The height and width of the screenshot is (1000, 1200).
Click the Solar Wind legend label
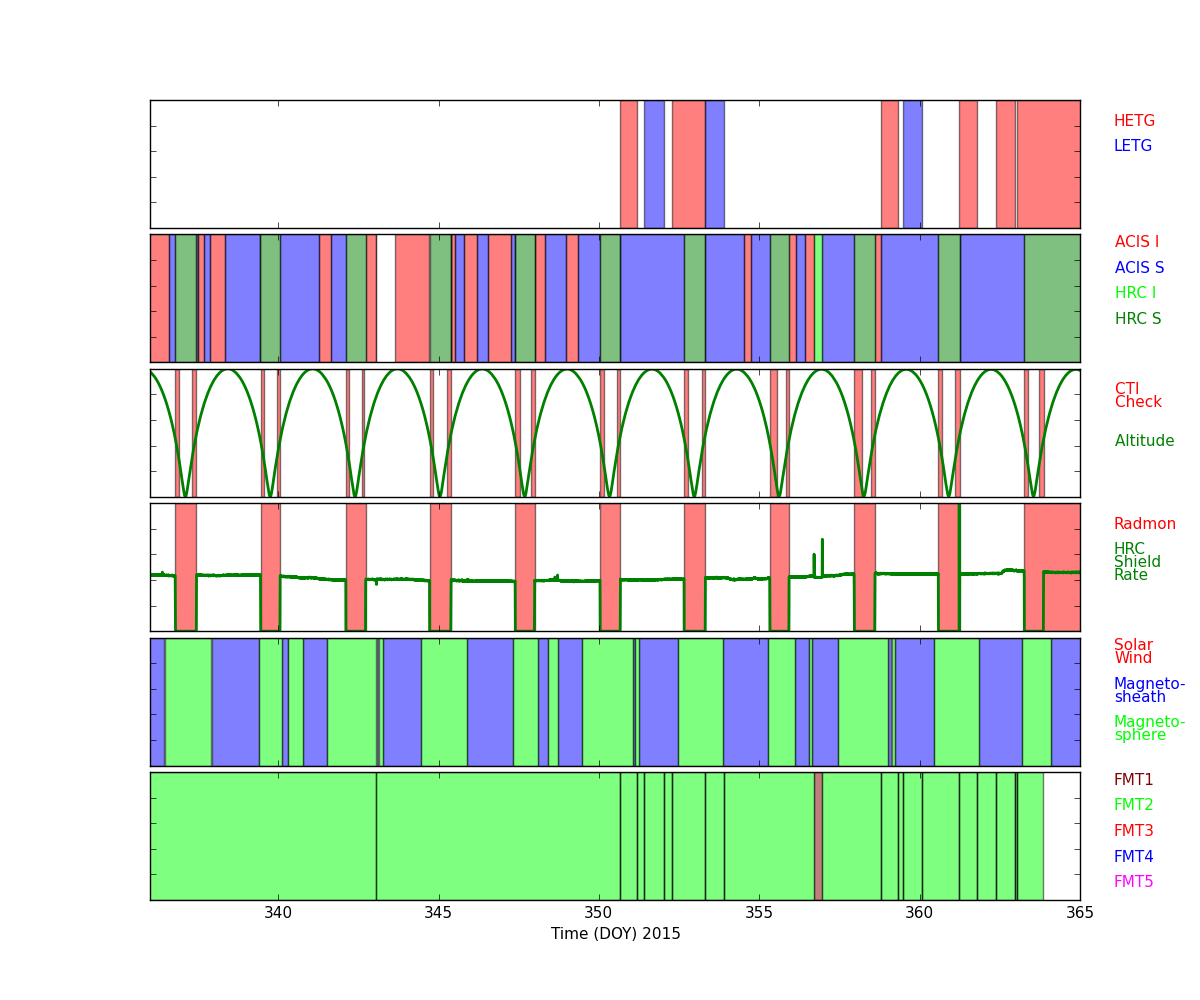(1133, 652)
